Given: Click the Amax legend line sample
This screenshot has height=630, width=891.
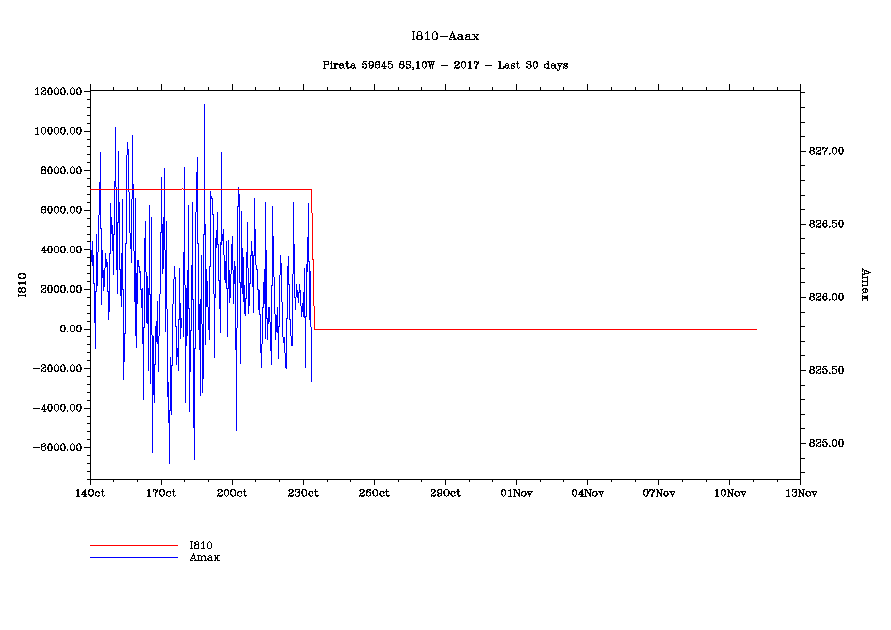Looking at the screenshot, I should coord(133,557).
